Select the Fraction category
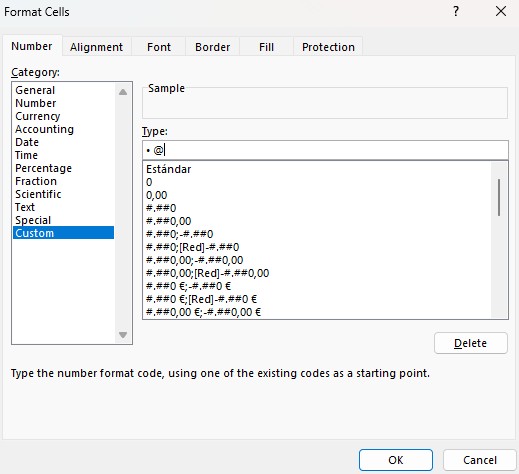 pos(63,181)
